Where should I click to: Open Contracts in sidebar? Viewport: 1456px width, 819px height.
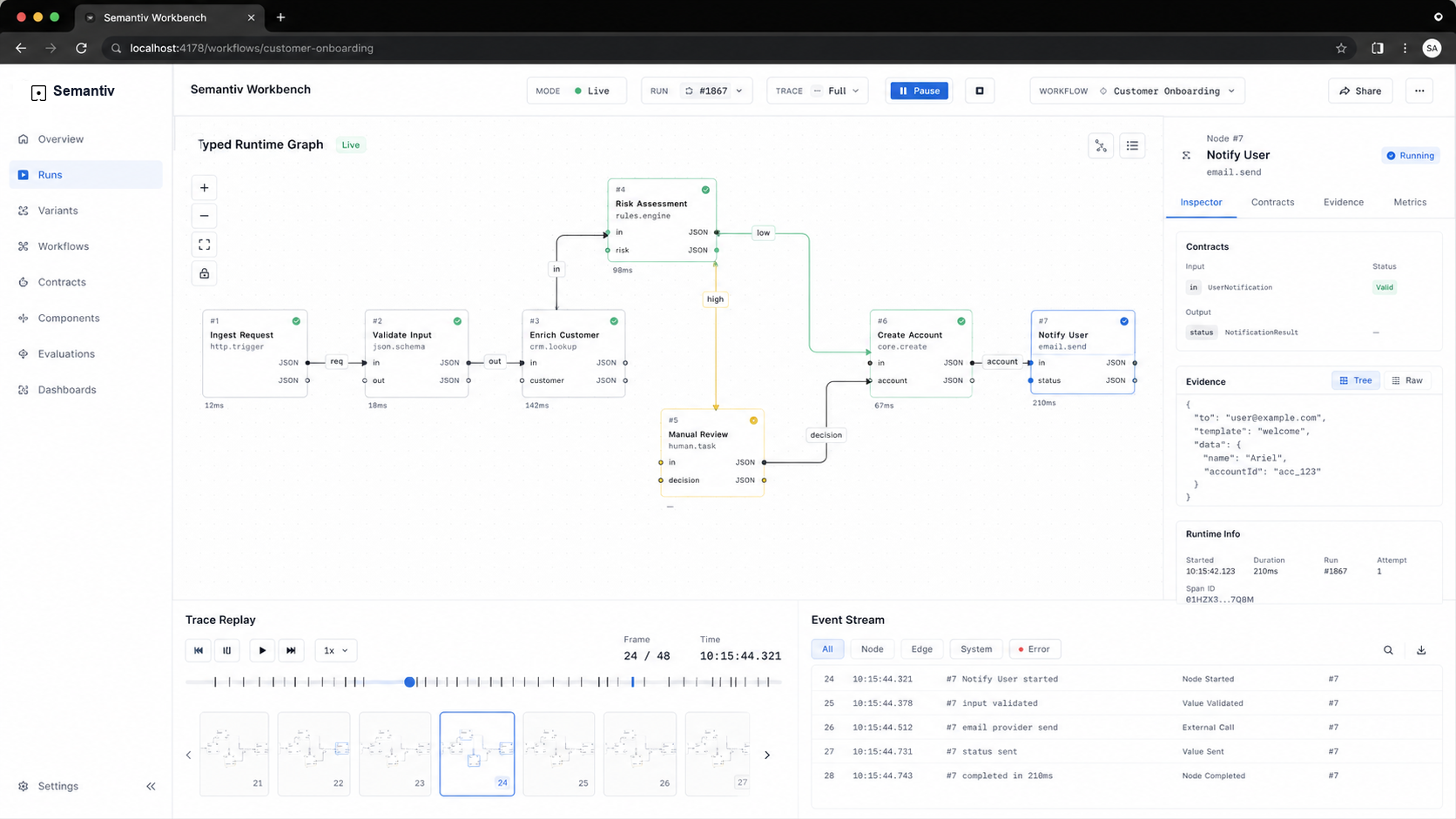85,282
